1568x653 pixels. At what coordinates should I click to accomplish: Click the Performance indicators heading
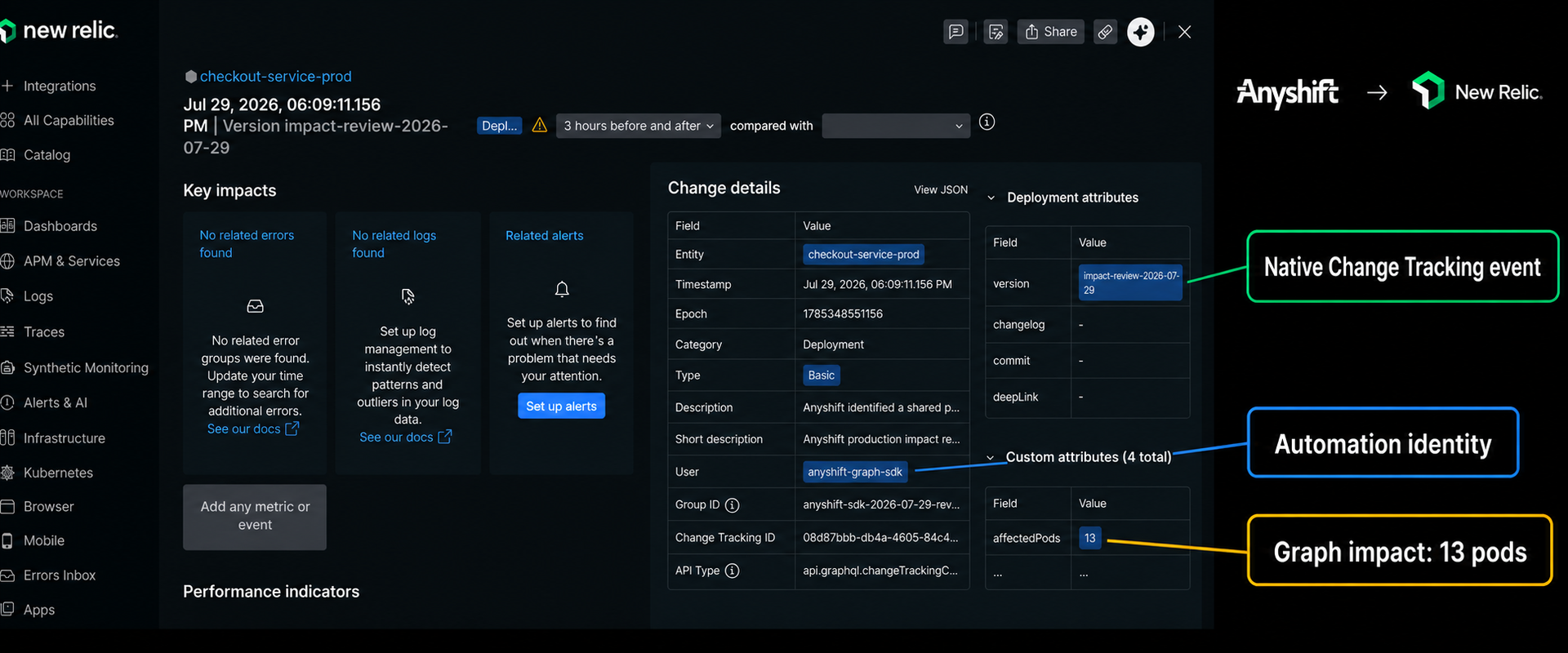tap(271, 592)
